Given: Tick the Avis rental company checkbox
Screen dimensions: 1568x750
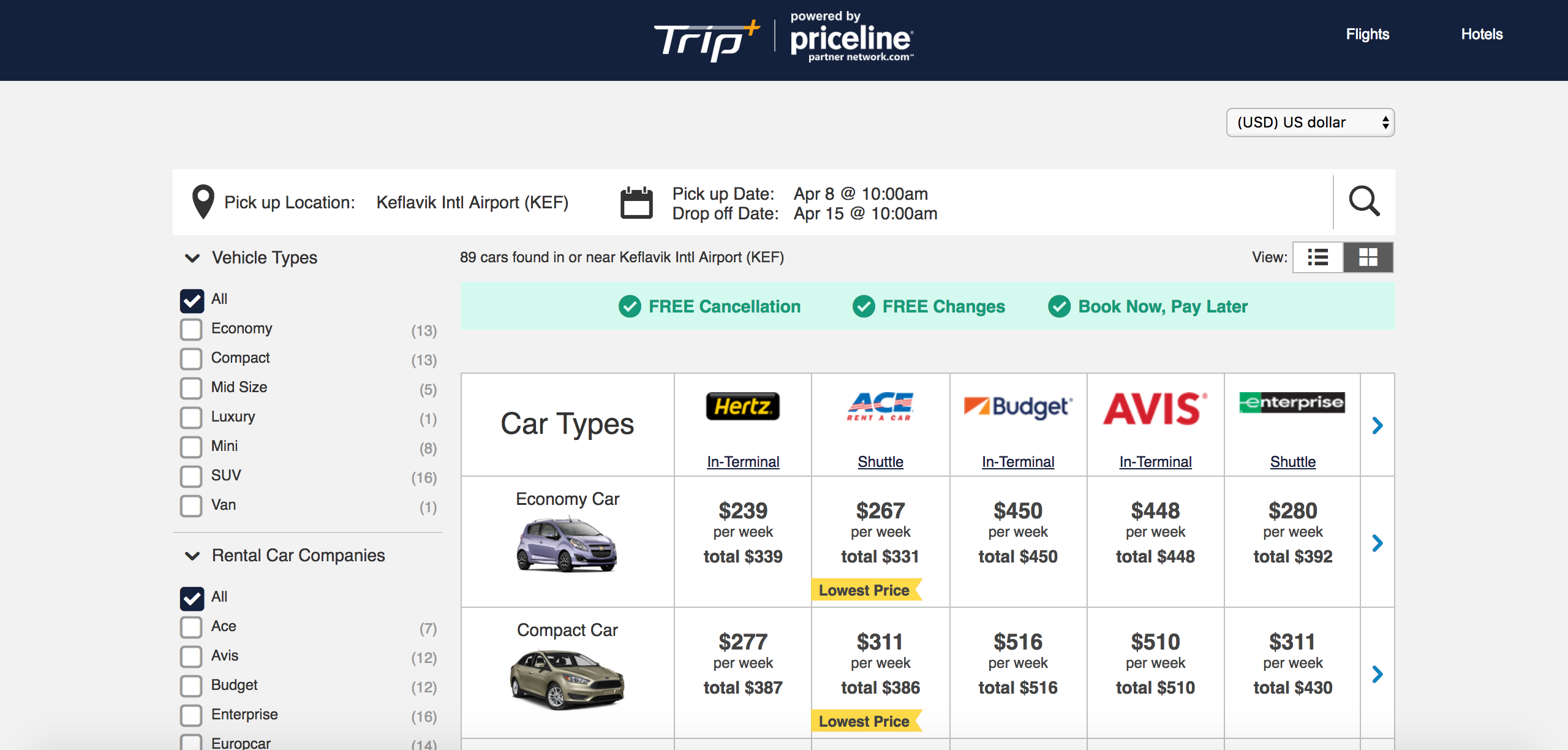Looking at the screenshot, I should [191, 657].
